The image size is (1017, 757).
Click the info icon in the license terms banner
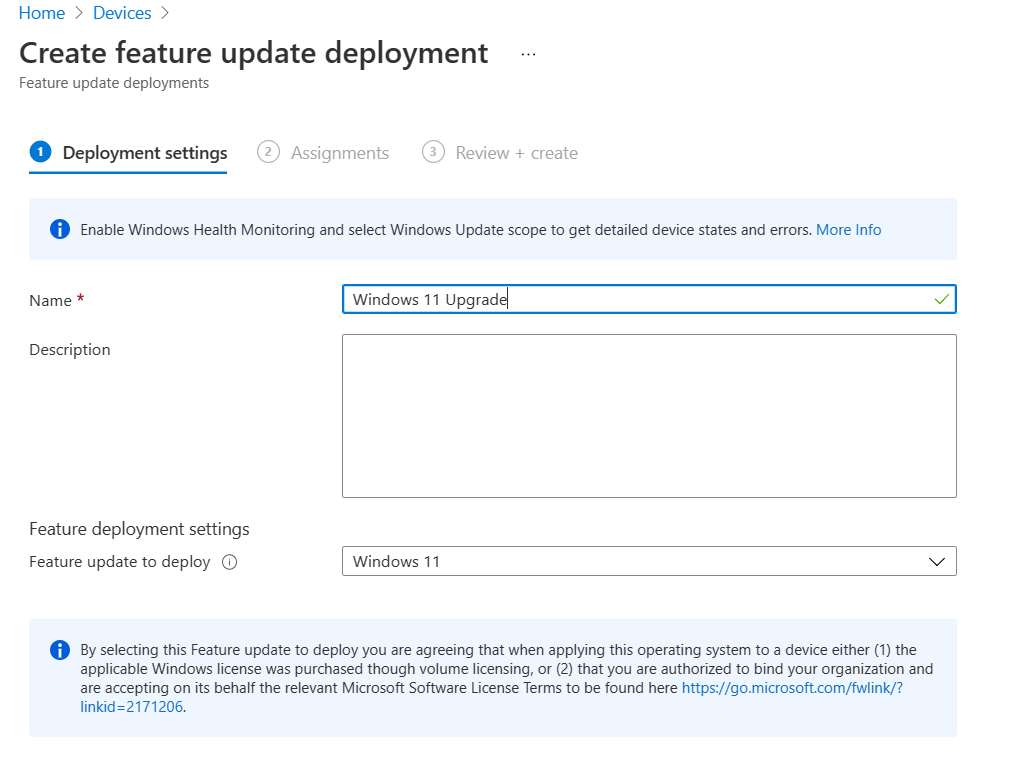(60, 649)
